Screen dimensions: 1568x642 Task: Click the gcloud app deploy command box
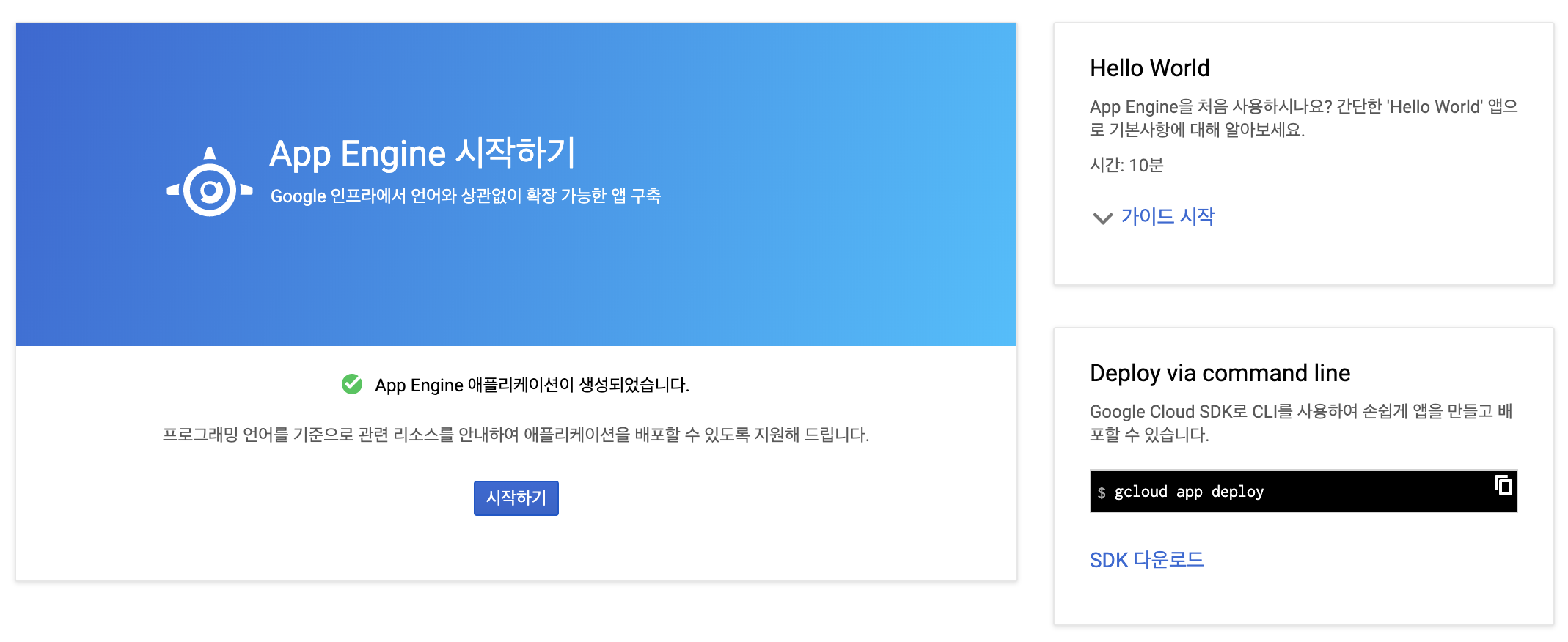point(1303,491)
